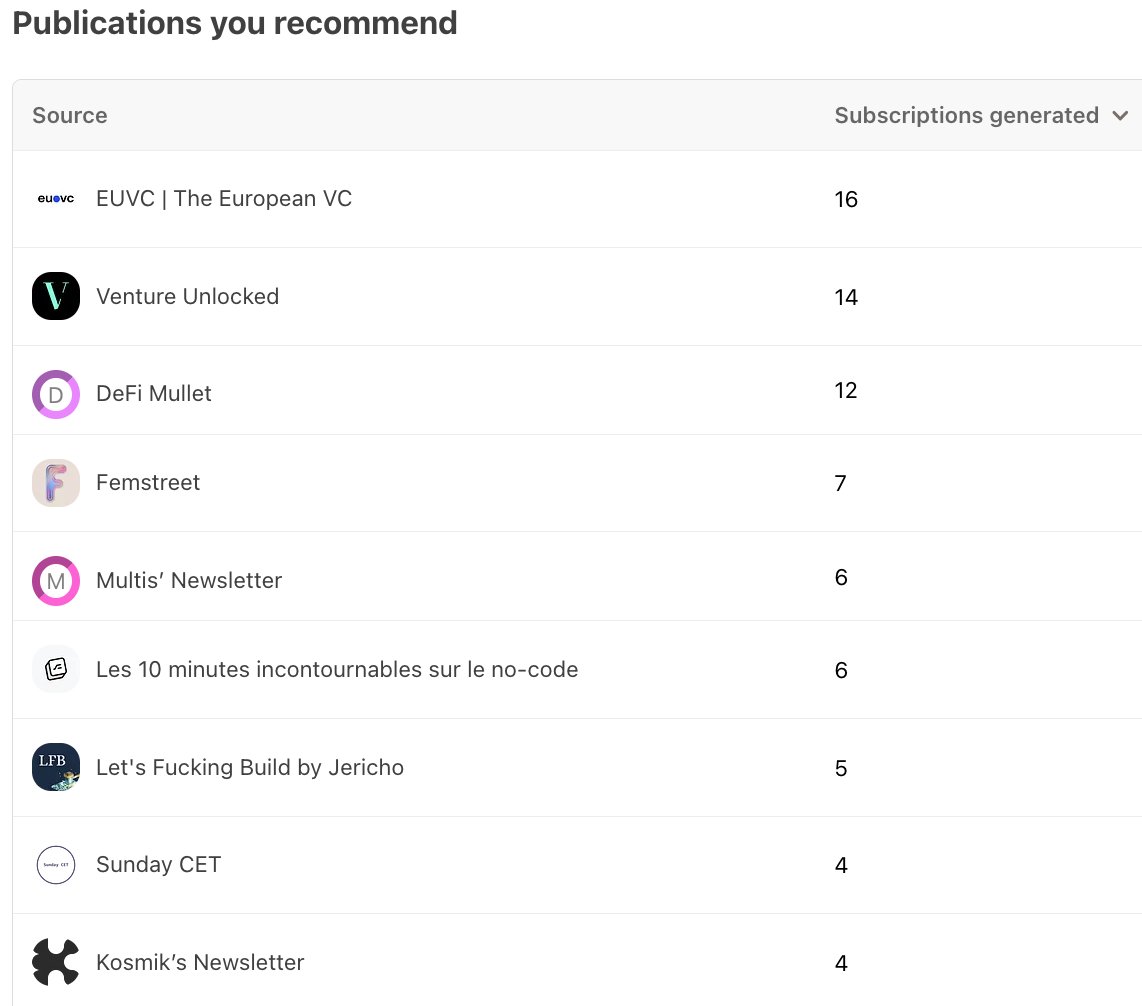The image size is (1142, 1006).
Task: Click the Kosmik's Newsletter black logo
Action: 56,962
